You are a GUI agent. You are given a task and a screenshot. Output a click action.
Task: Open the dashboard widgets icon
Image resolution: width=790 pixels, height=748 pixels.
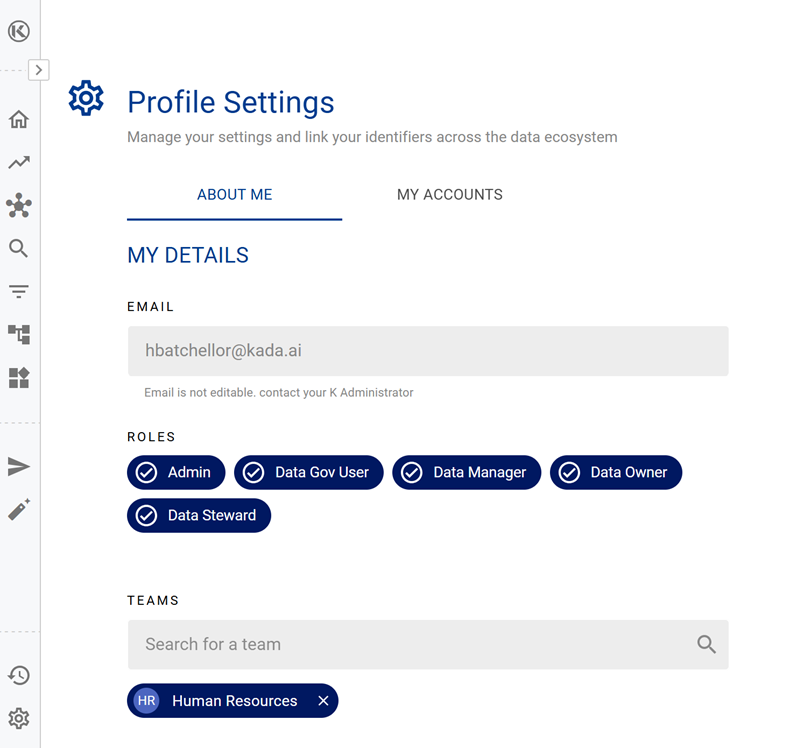point(18,378)
